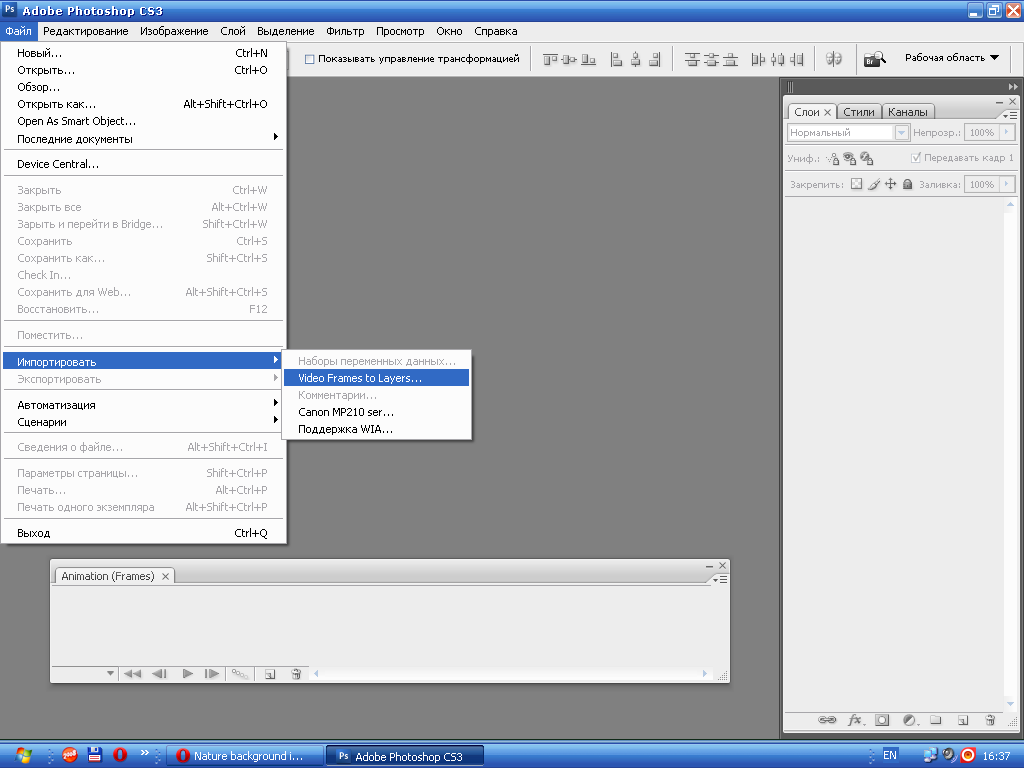Click Distribute left edges icon
This screenshot has height=768, width=1024.
tap(758, 59)
